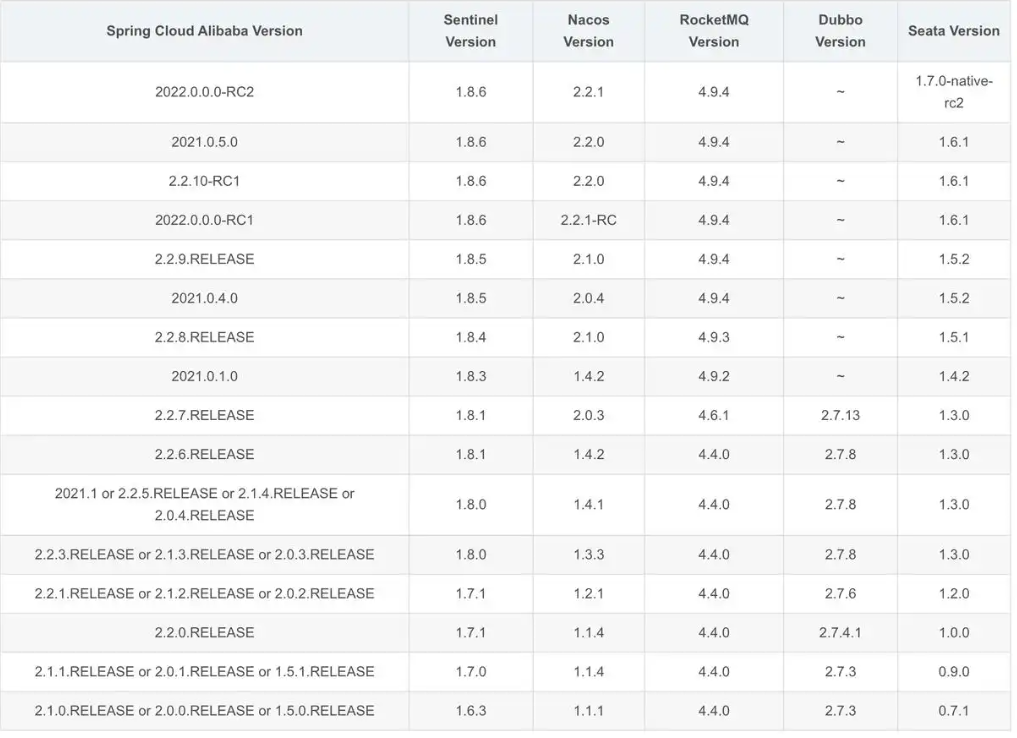Select the 2021.0.1.0 version cell
This screenshot has height=738, width=1017.
204,376
